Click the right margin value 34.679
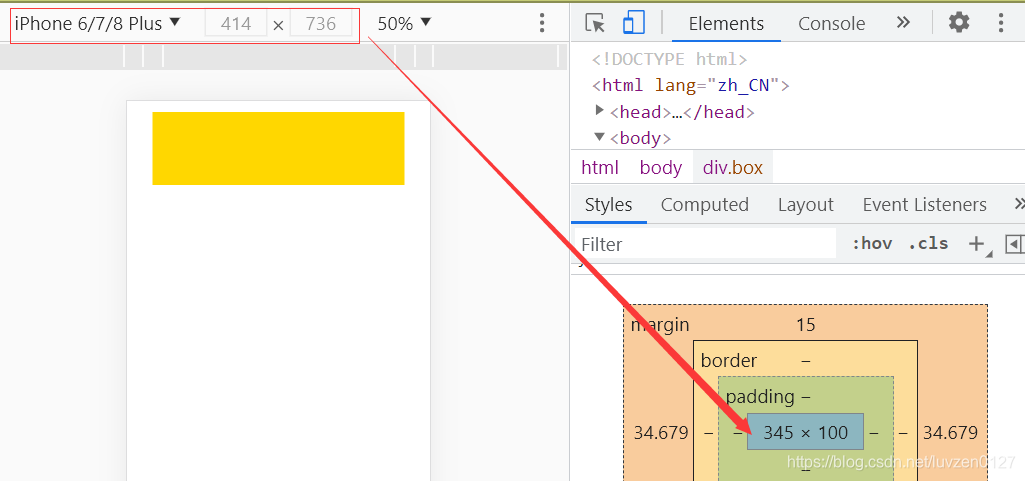This screenshot has width=1025, height=481. [950, 432]
